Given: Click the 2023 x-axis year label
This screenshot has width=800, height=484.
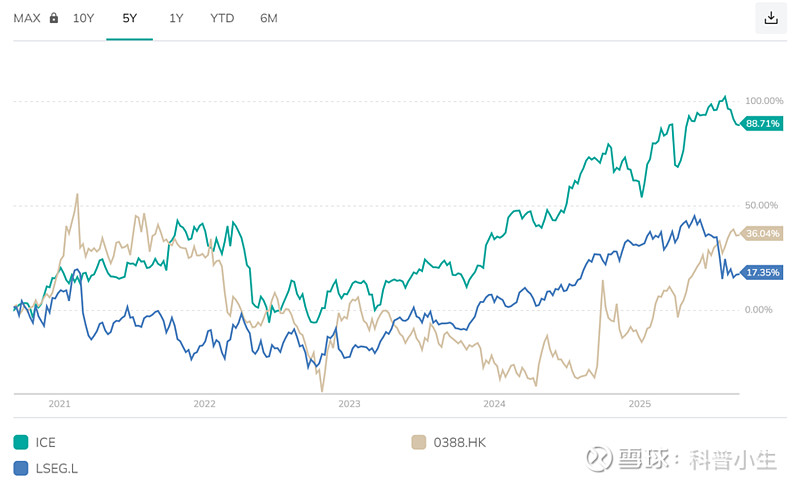Looking at the screenshot, I should coord(349,404).
